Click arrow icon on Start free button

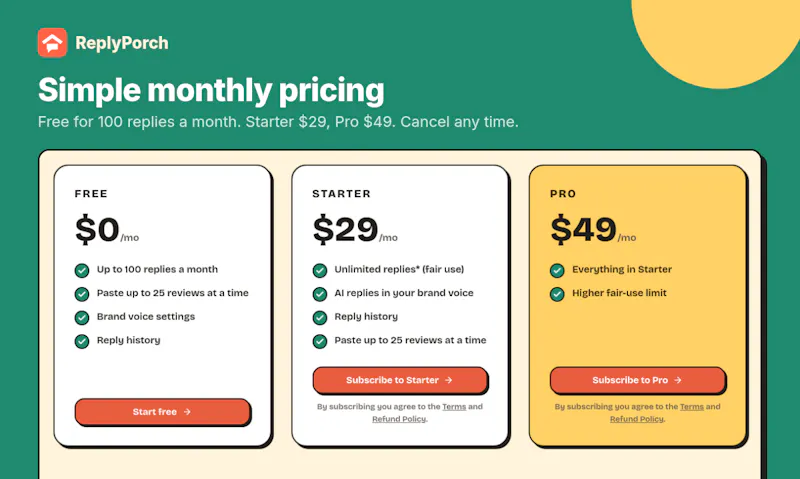pyautogui.click(x=187, y=412)
